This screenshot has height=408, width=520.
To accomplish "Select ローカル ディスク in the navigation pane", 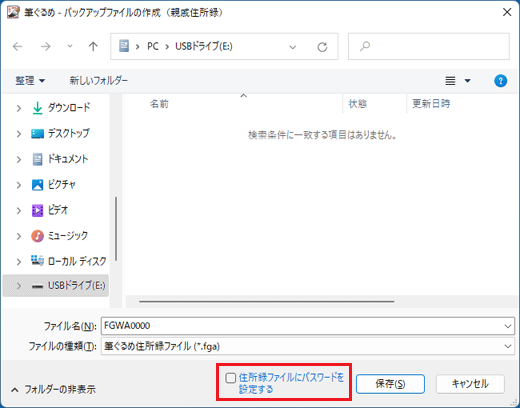I will [77, 261].
